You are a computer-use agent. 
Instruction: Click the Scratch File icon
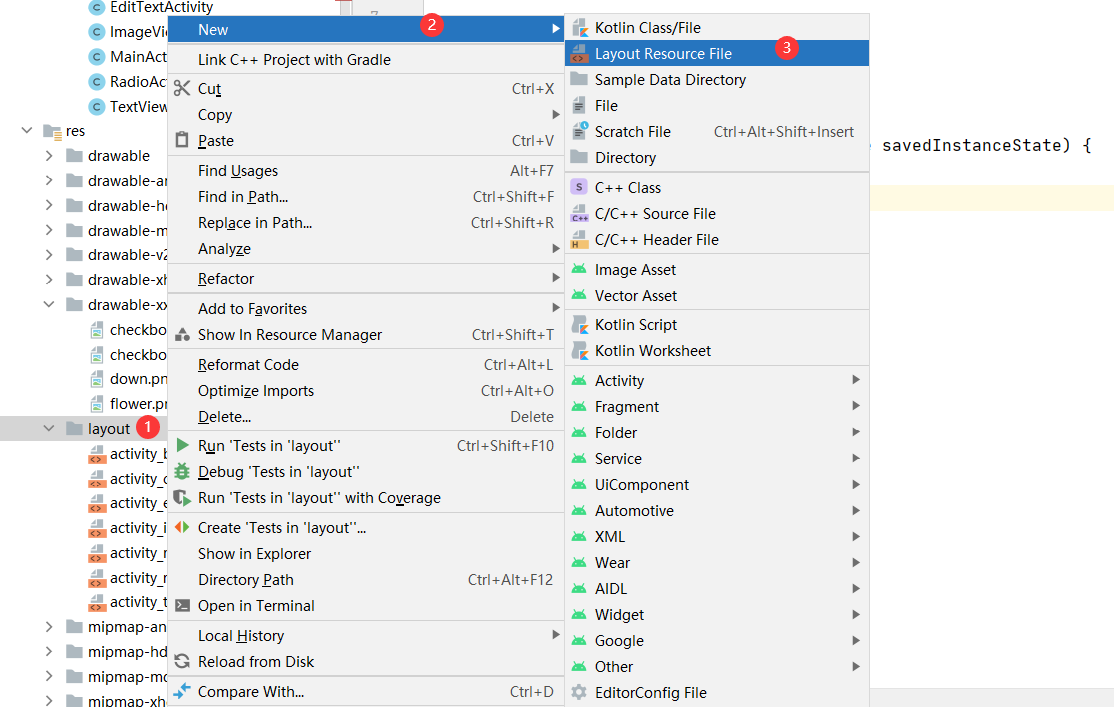pyautogui.click(x=579, y=131)
